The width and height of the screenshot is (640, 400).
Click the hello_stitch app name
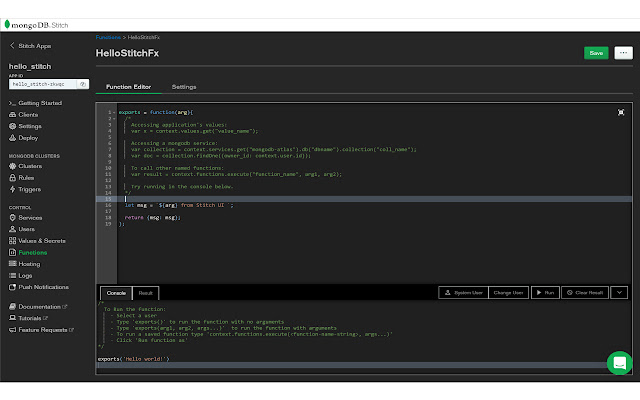point(30,66)
